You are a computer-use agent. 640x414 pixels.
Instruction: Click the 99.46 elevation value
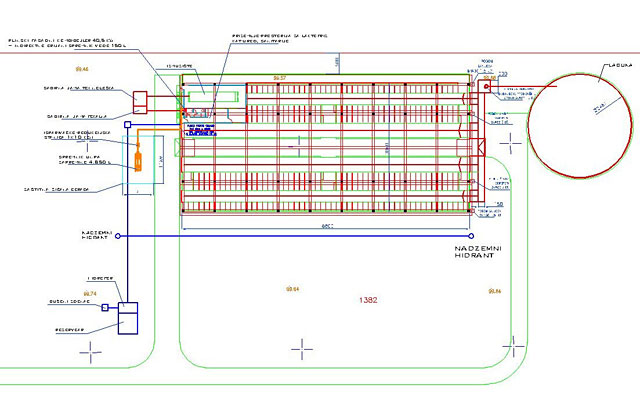pyautogui.click(x=82, y=69)
